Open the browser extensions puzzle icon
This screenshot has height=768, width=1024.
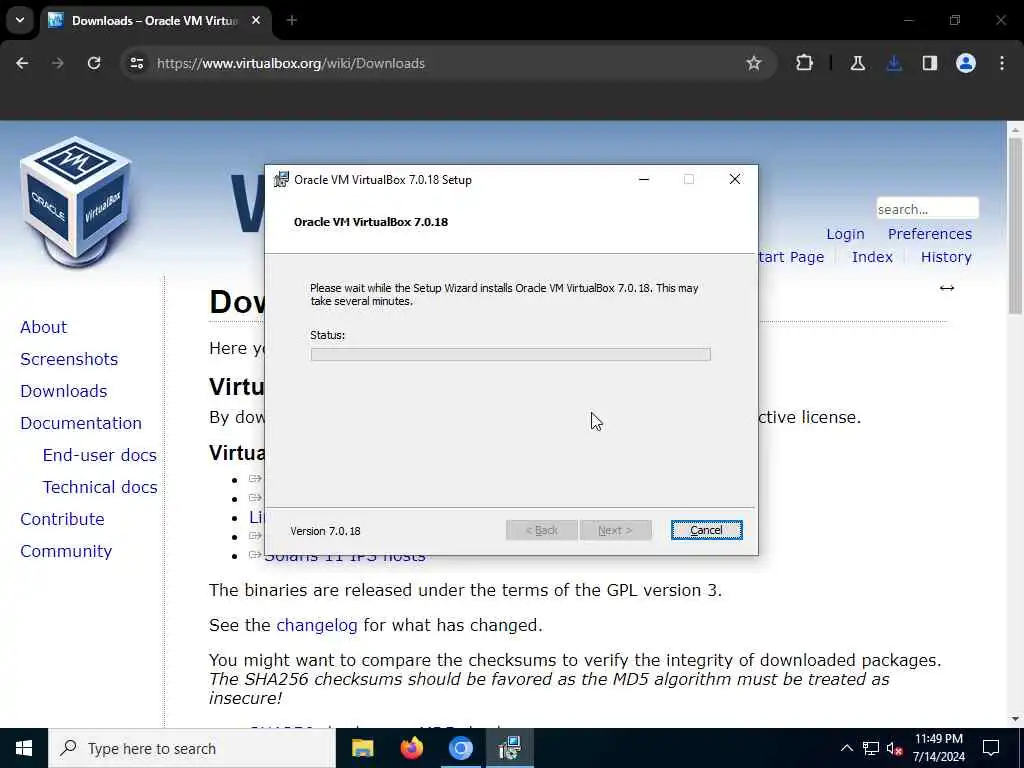pyautogui.click(x=805, y=63)
